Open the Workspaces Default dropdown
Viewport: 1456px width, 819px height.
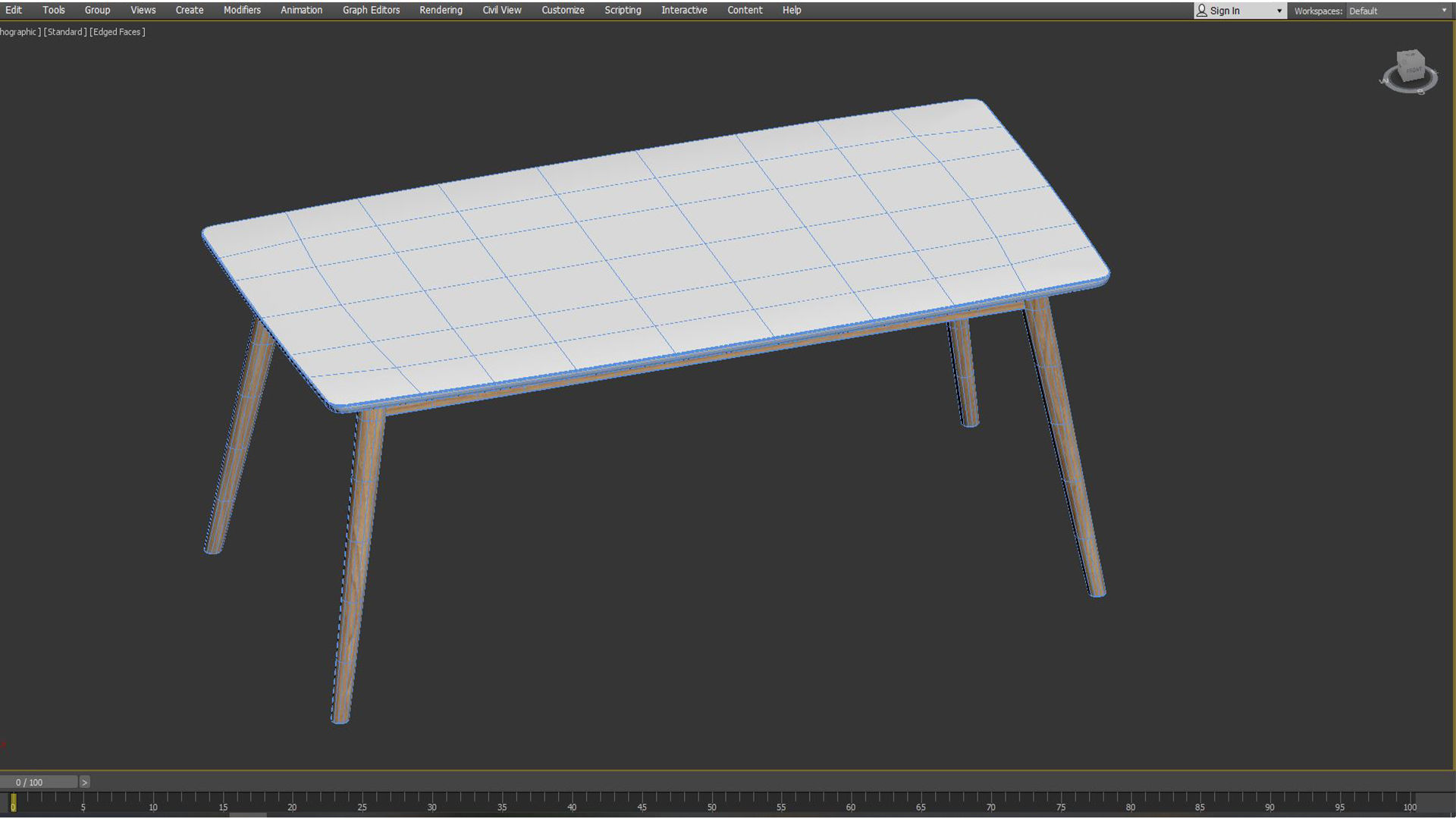(x=1398, y=11)
